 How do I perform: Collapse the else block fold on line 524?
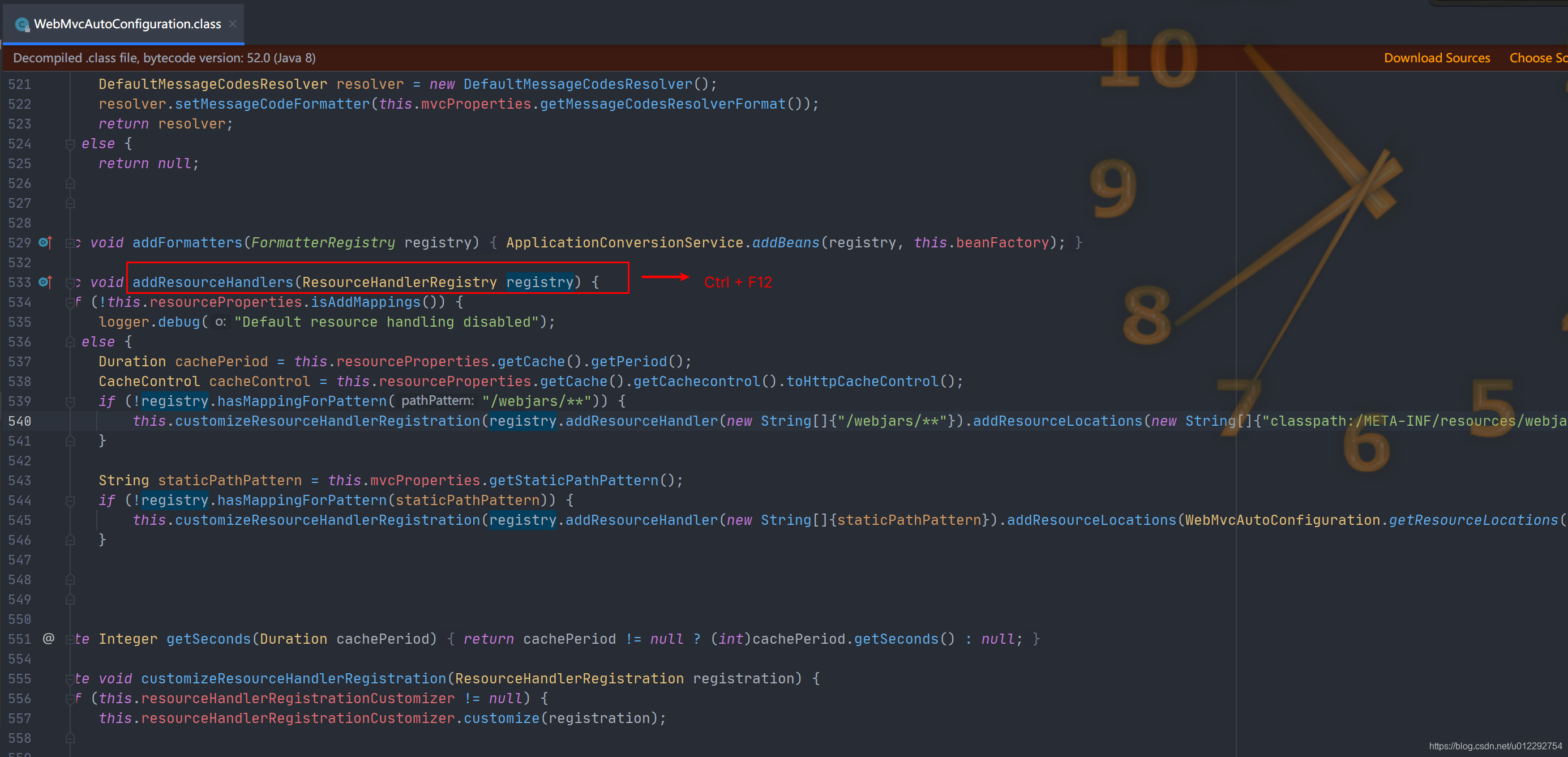click(71, 144)
